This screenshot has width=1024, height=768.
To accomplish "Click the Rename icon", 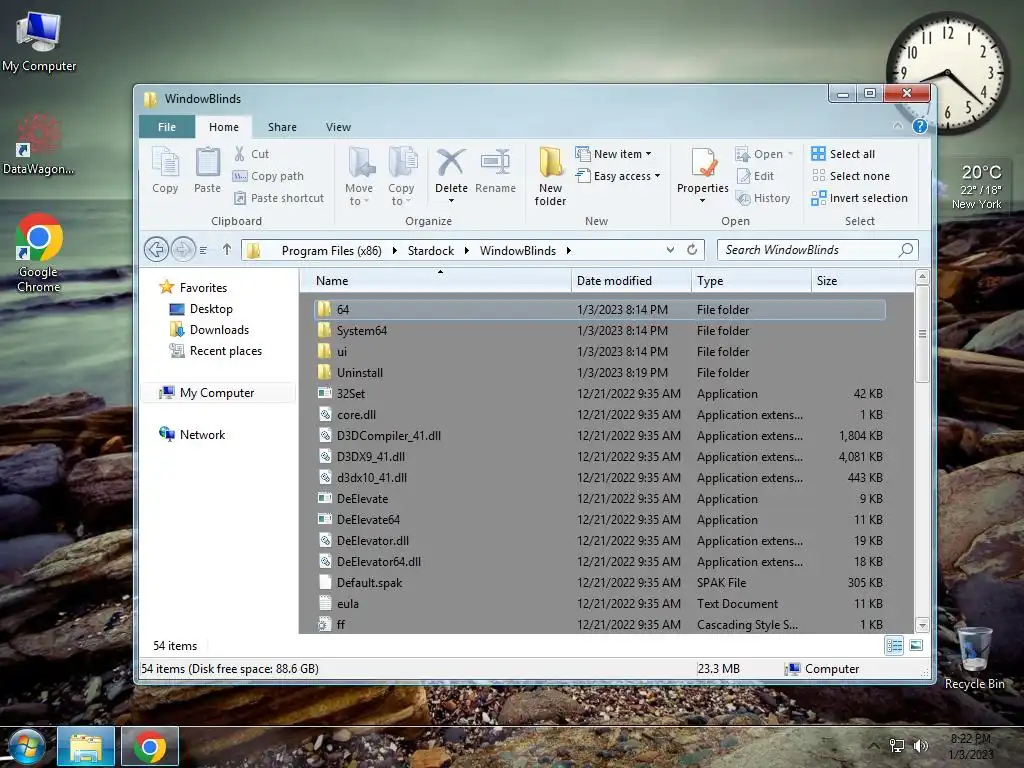I will 496,163.
